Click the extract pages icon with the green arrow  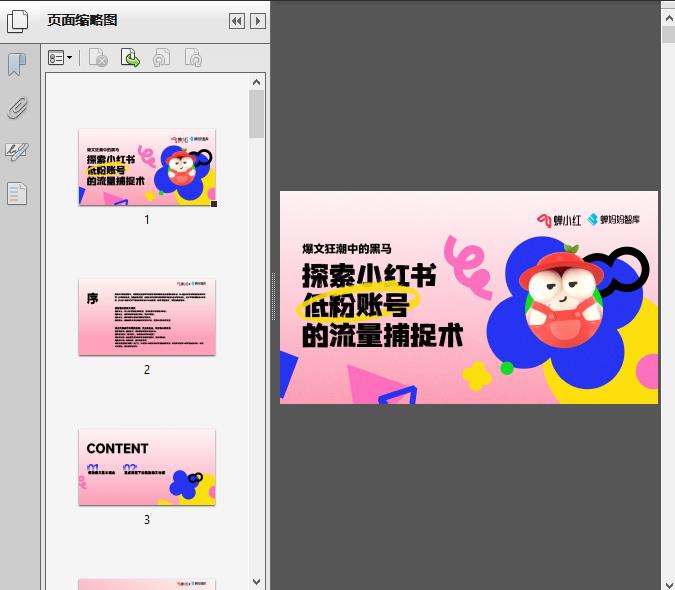coord(130,58)
